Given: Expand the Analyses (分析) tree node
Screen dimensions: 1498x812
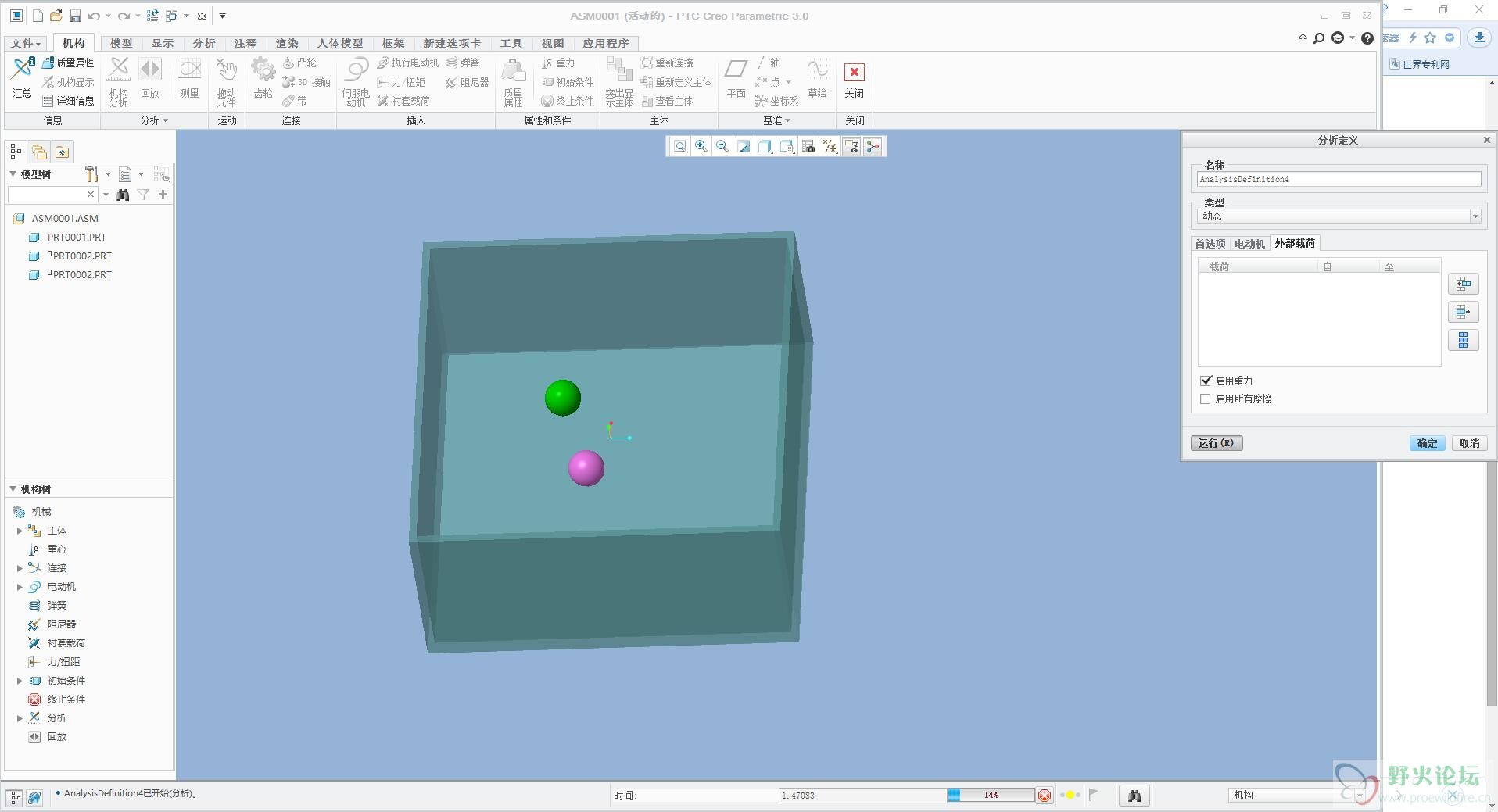Looking at the screenshot, I should (20, 718).
